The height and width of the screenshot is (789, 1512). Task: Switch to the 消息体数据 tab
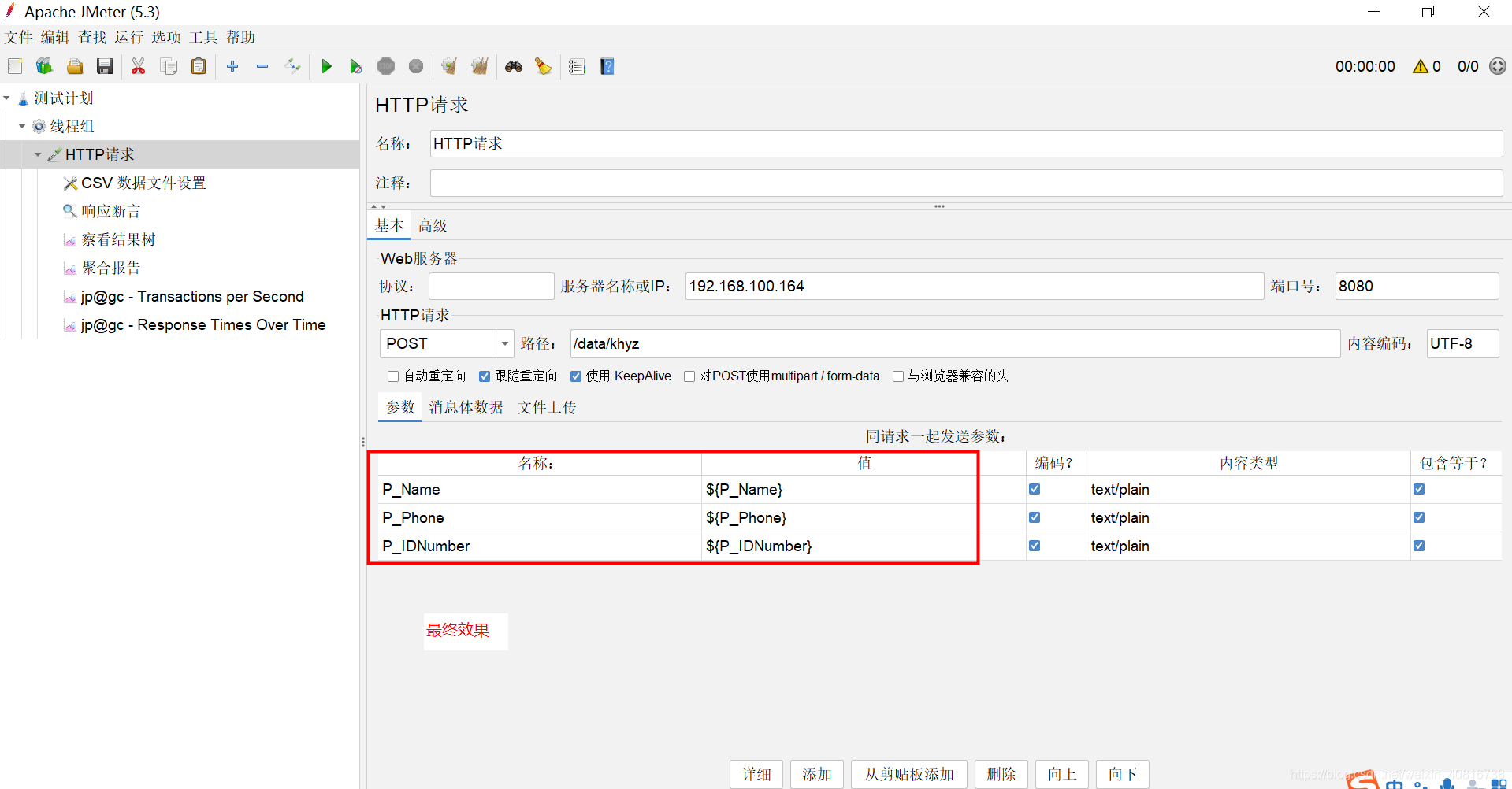pos(466,407)
